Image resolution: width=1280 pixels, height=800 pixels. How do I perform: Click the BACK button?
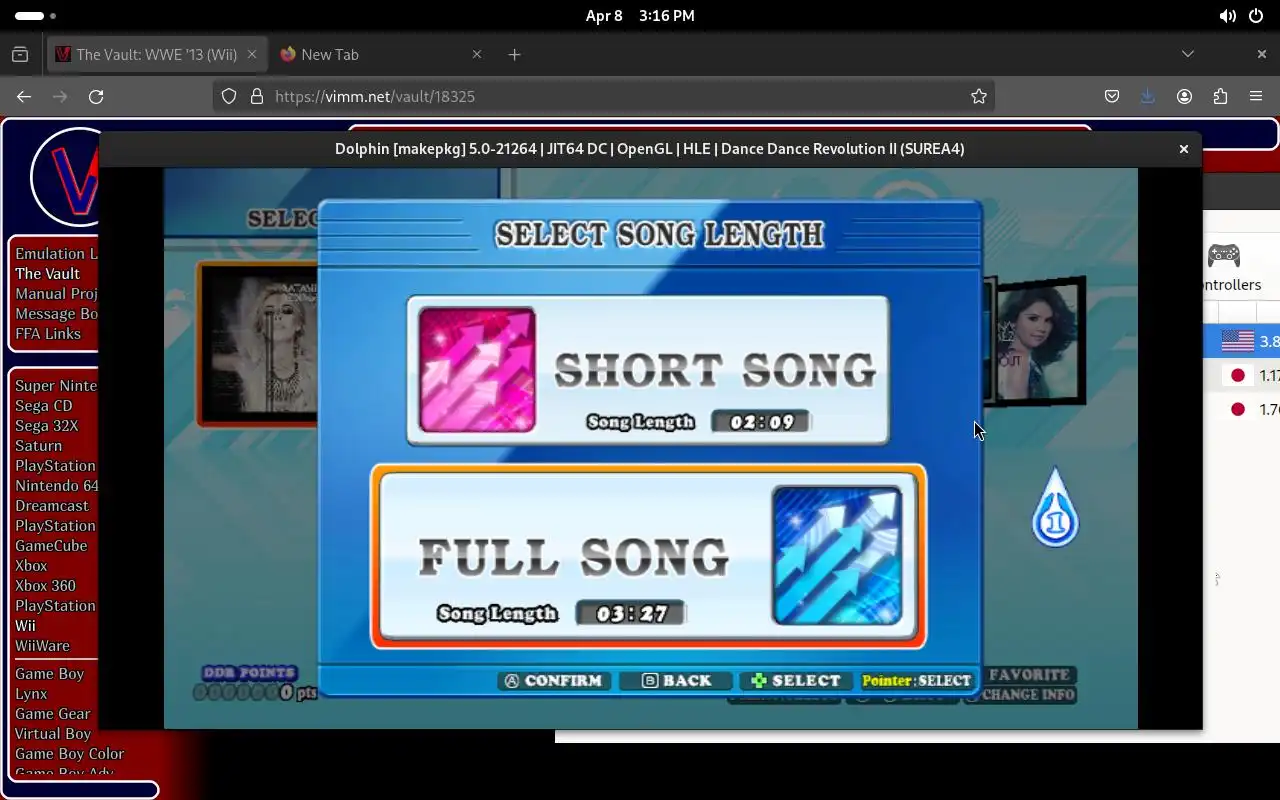(677, 681)
